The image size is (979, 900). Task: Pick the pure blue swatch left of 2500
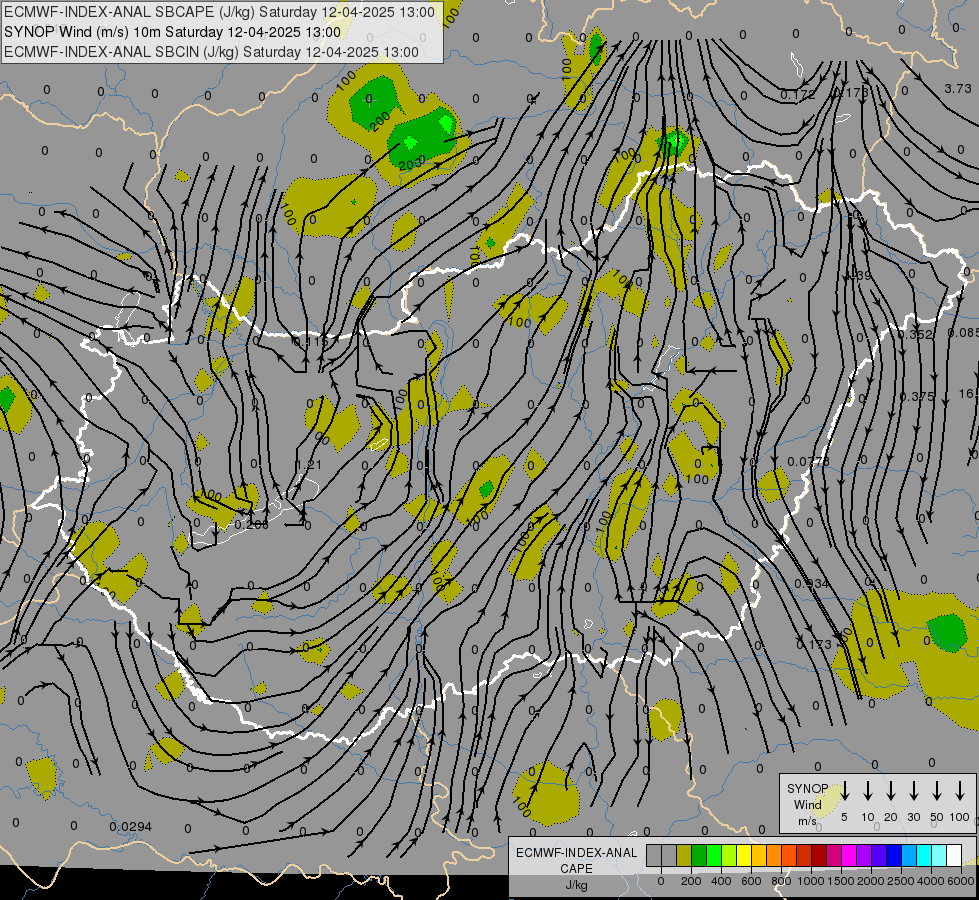[x=893, y=855]
